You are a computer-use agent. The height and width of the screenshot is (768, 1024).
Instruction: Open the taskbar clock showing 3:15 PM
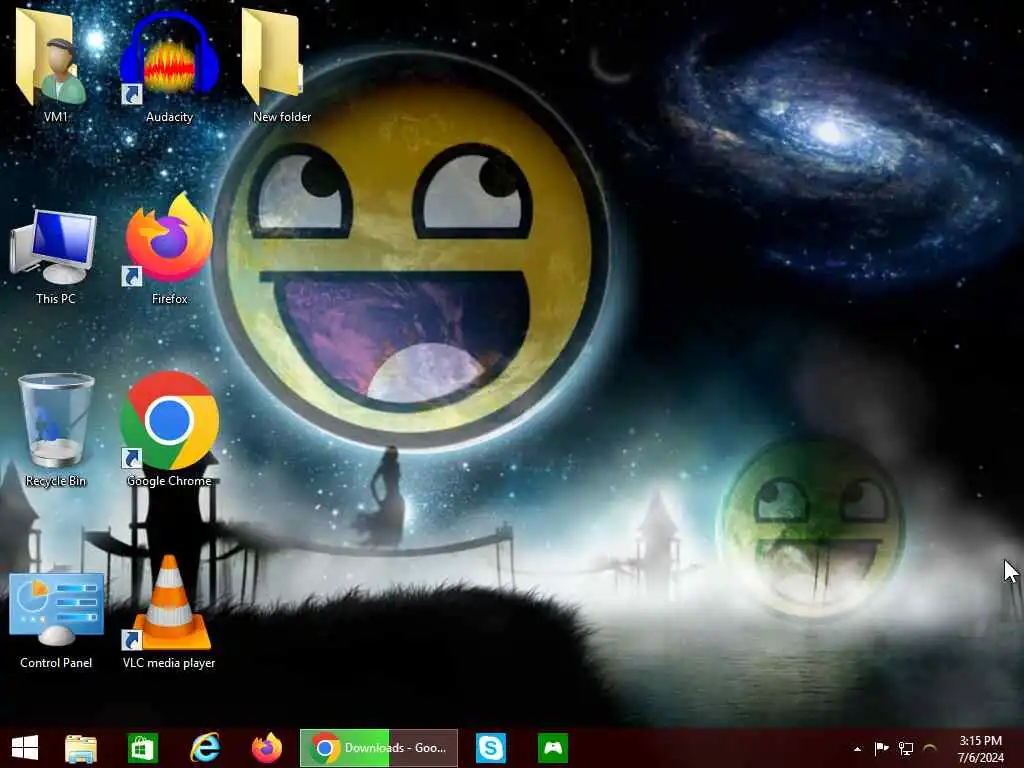pos(981,748)
